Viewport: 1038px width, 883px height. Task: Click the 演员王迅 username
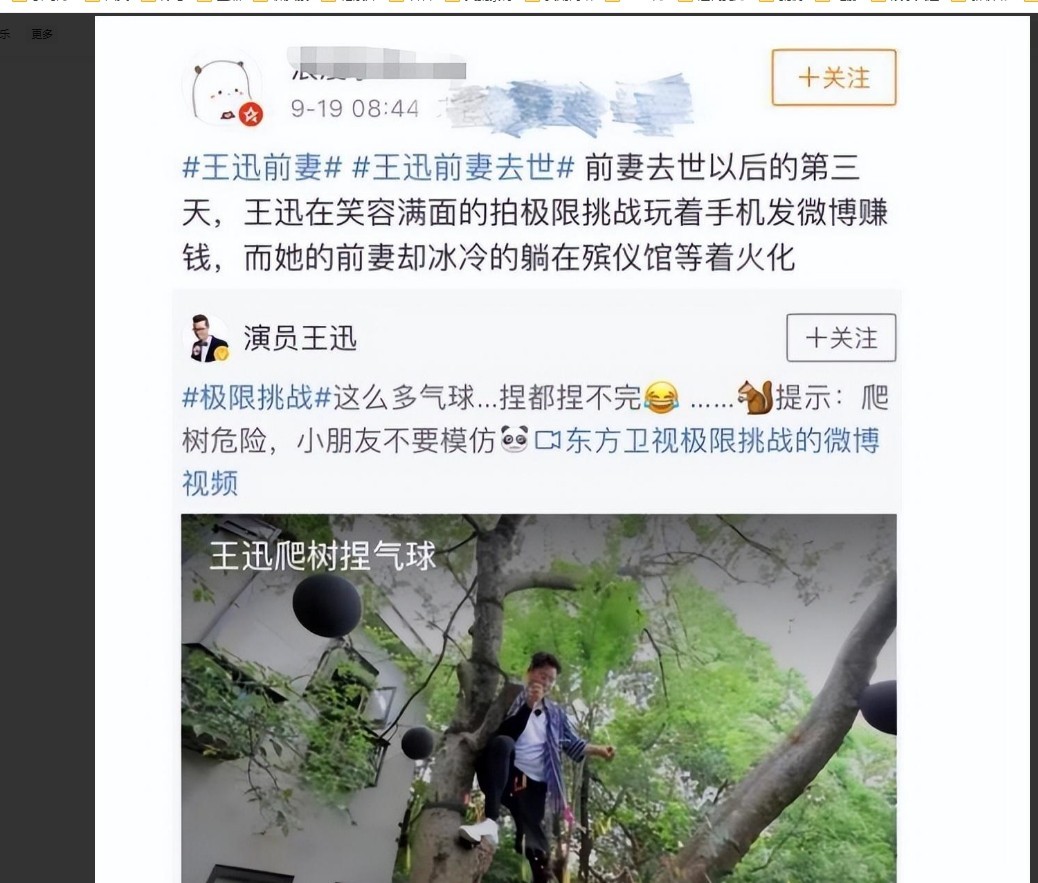[x=301, y=339]
